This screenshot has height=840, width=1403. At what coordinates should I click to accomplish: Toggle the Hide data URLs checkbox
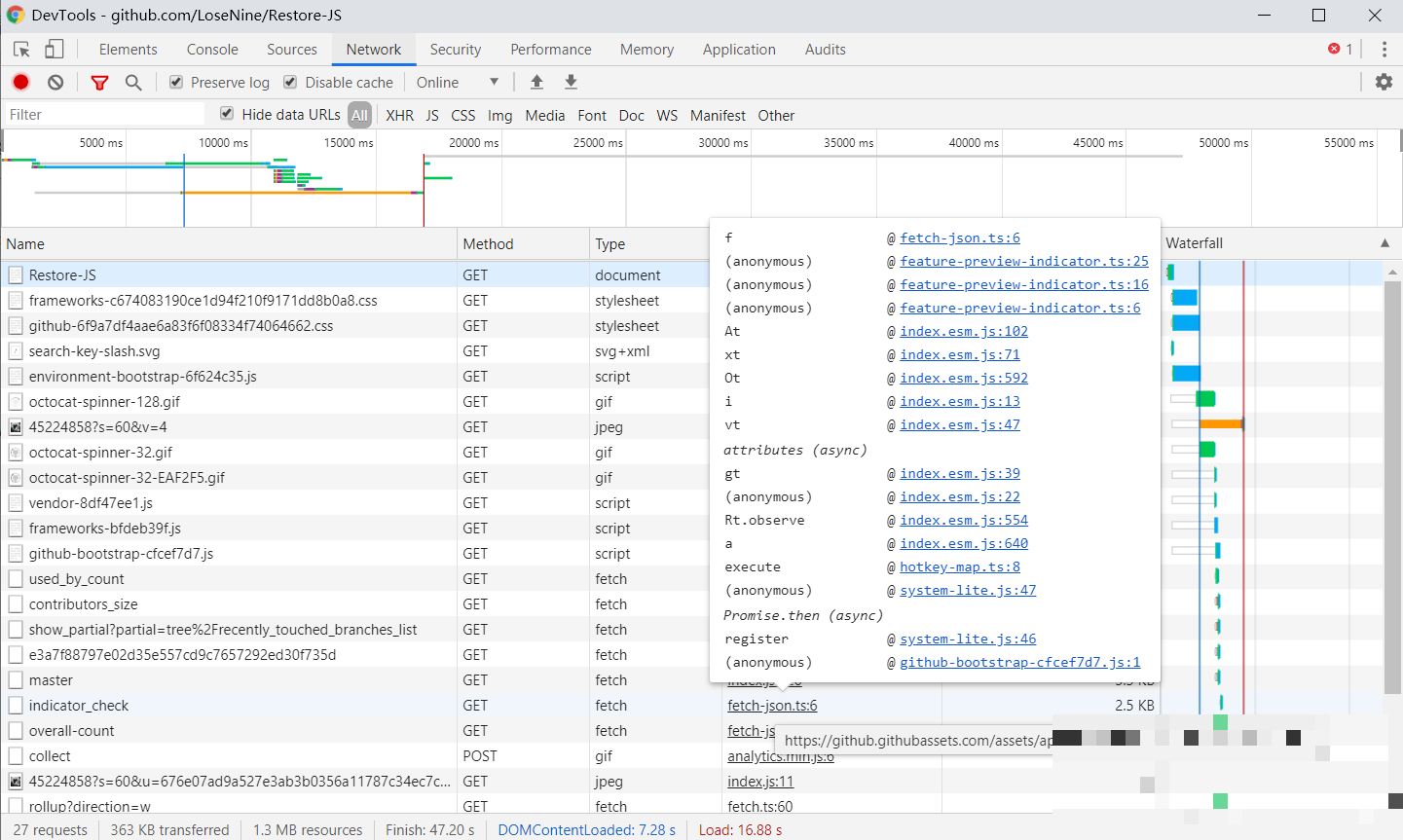click(x=227, y=114)
